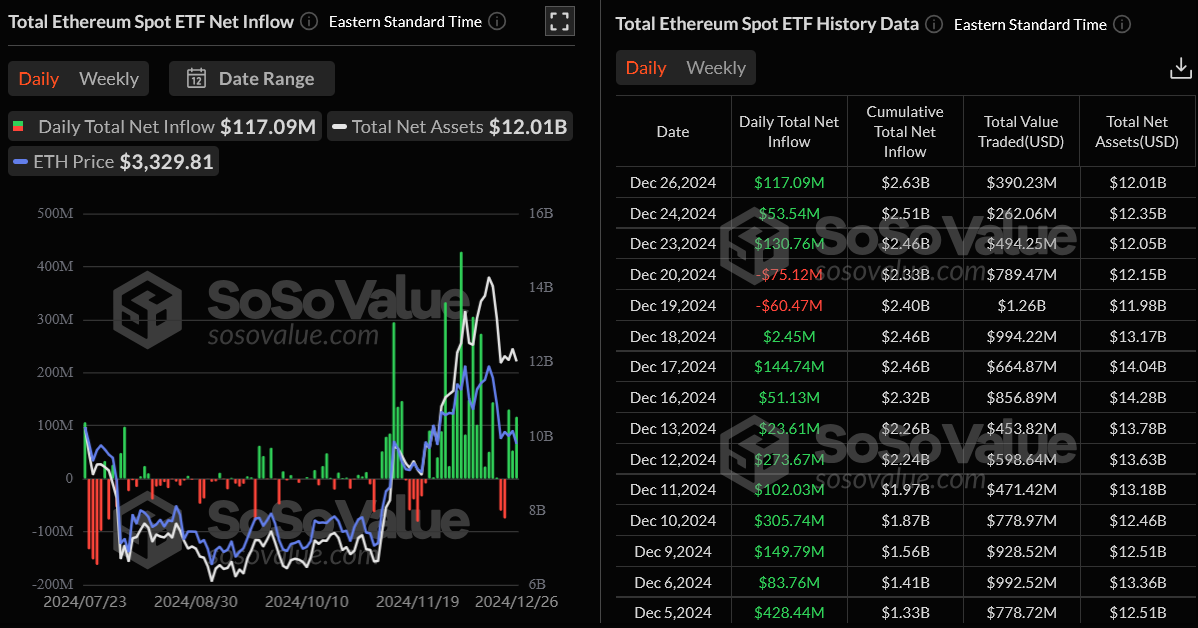Click the $144.74M inflow cell
This screenshot has height=628, width=1198.
pyautogui.click(x=789, y=367)
